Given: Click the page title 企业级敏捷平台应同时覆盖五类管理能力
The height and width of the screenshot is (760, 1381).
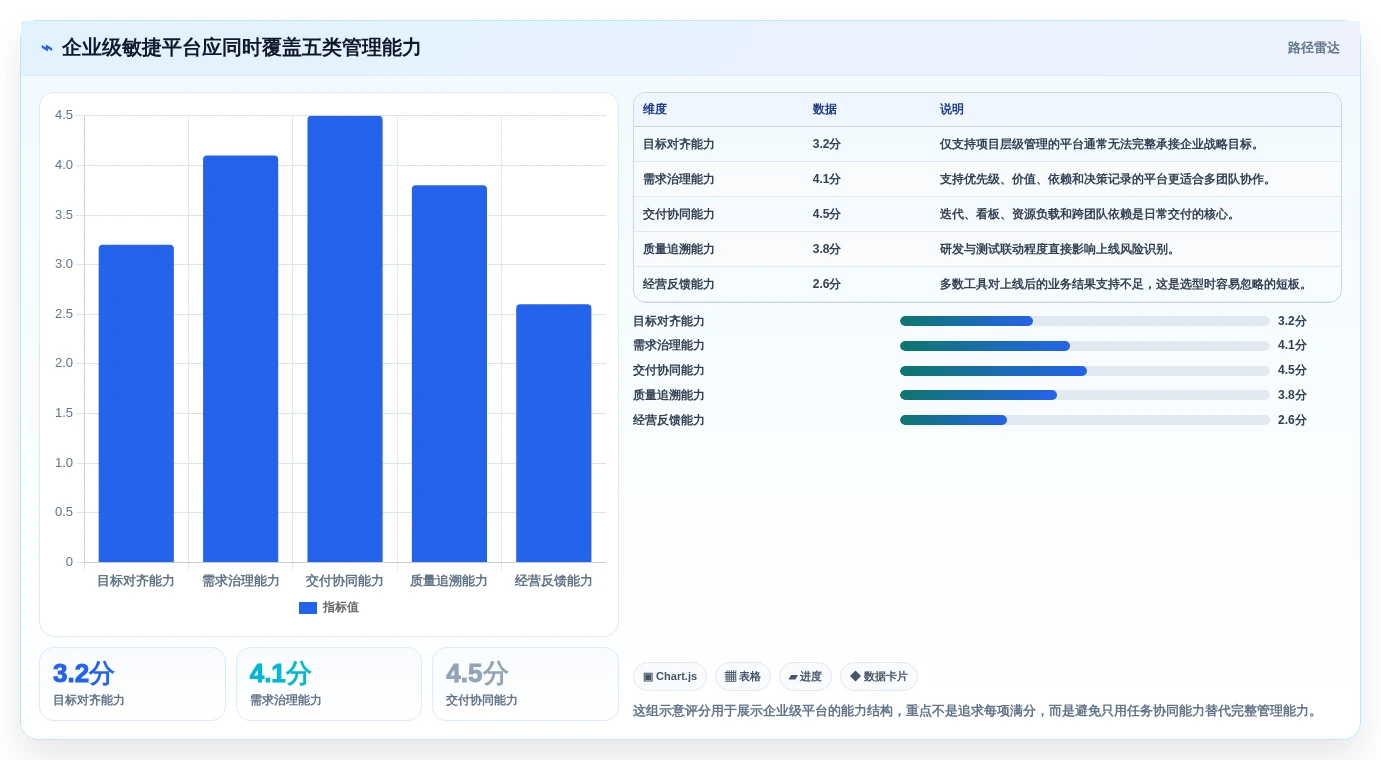Looking at the screenshot, I should click(x=241, y=48).
